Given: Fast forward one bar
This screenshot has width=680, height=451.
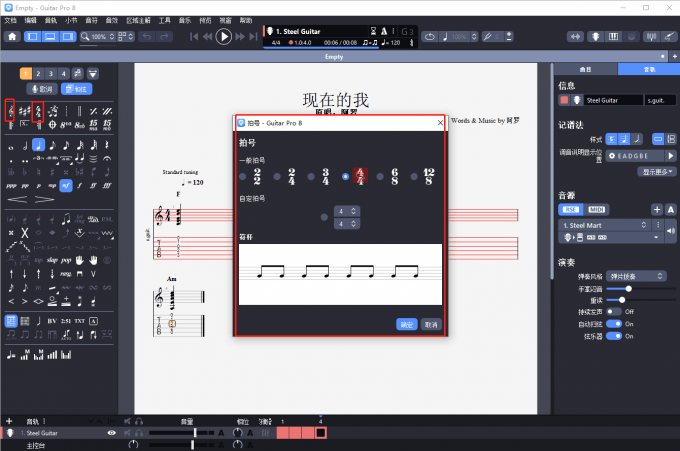Looking at the screenshot, I should pos(240,37).
